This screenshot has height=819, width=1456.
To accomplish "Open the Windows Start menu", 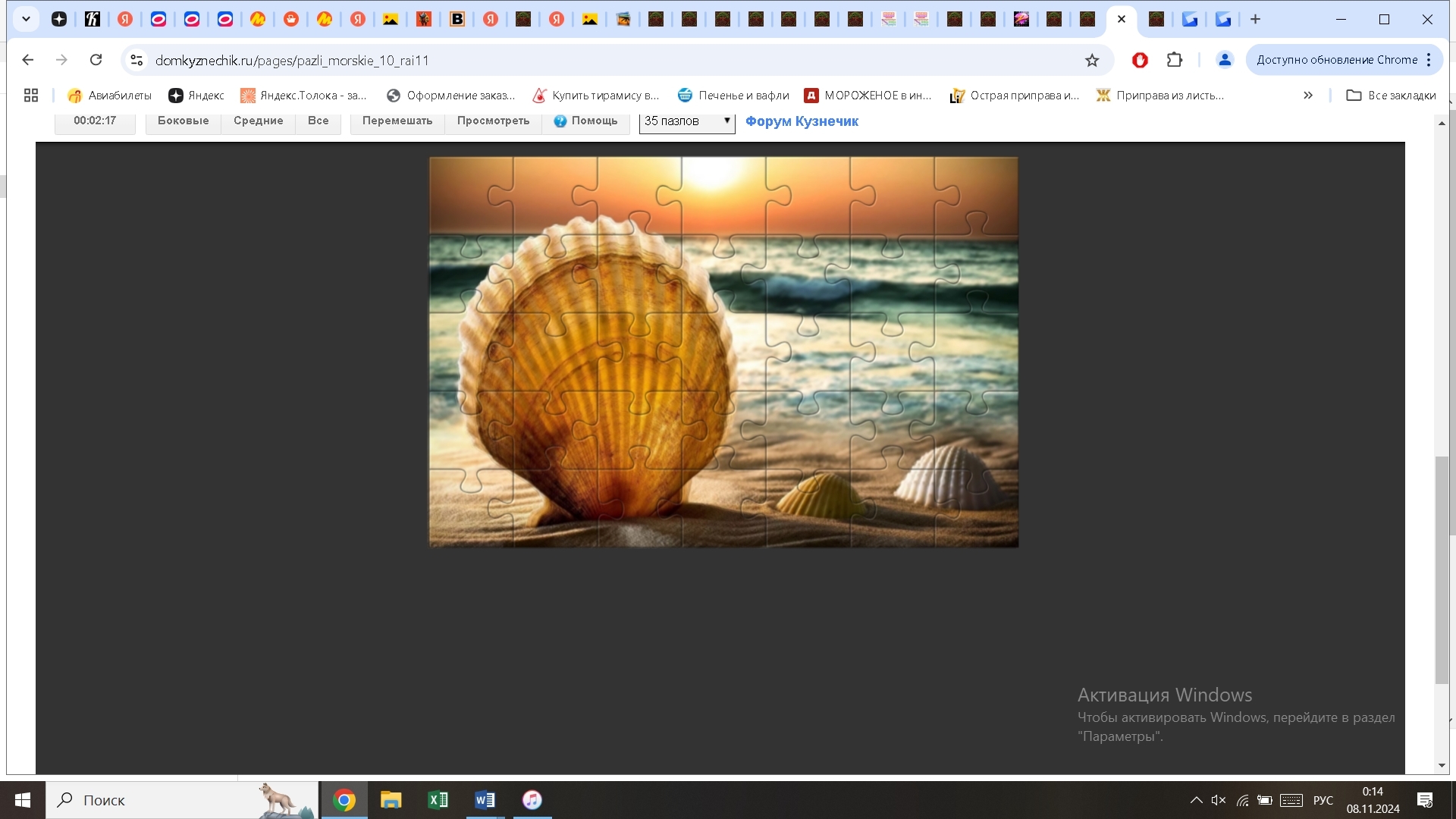I will pyautogui.click(x=23, y=800).
